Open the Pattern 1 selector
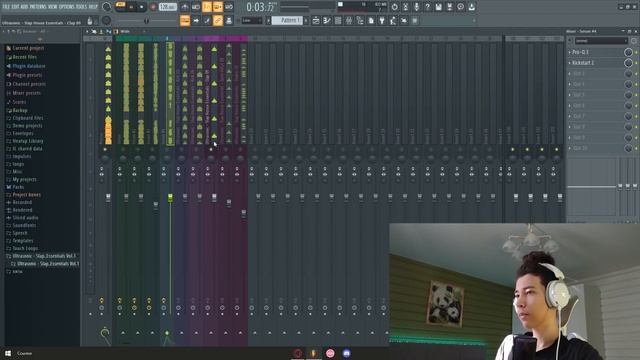The image size is (640, 360). [x=287, y=20]
